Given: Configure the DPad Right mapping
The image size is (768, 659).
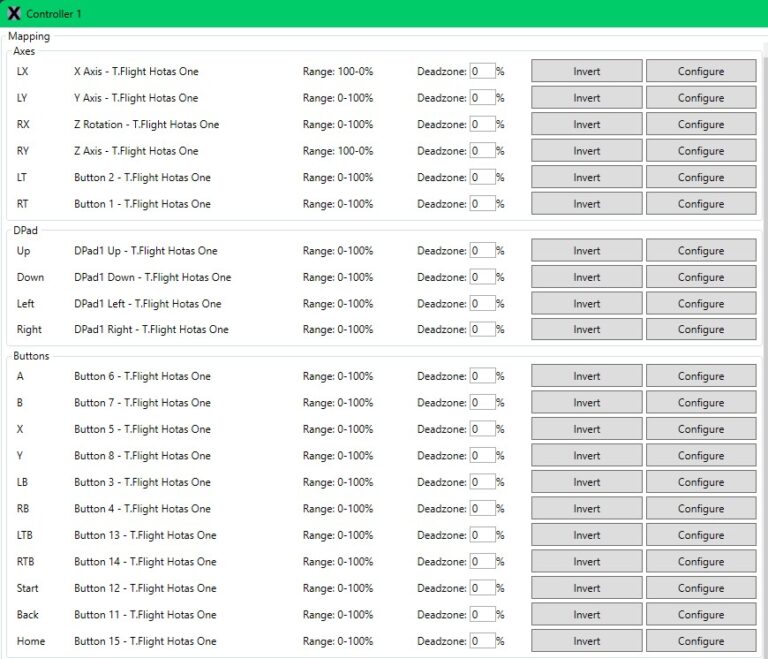Looking at the screenshot, I should tap(700, 330).
